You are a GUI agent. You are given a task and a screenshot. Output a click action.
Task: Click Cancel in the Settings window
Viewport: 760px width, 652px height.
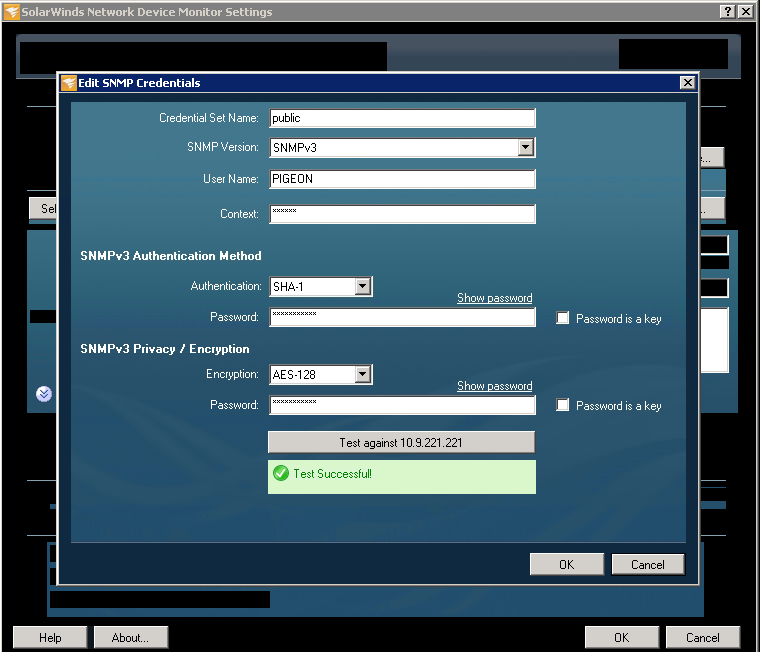[703, 637]
